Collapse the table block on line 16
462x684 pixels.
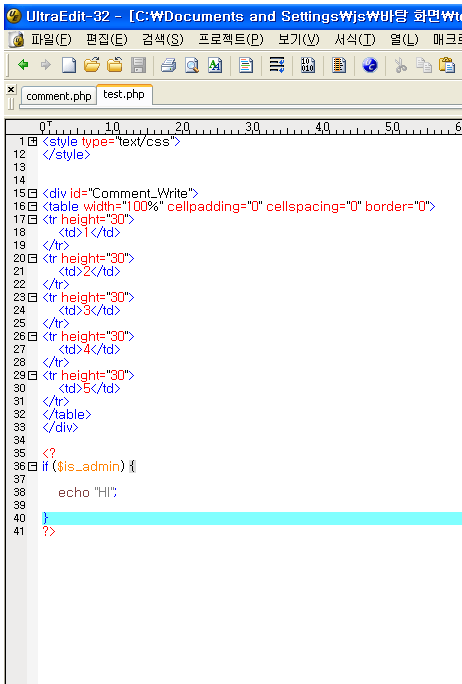pyautogui.click(x=32, y=206)
